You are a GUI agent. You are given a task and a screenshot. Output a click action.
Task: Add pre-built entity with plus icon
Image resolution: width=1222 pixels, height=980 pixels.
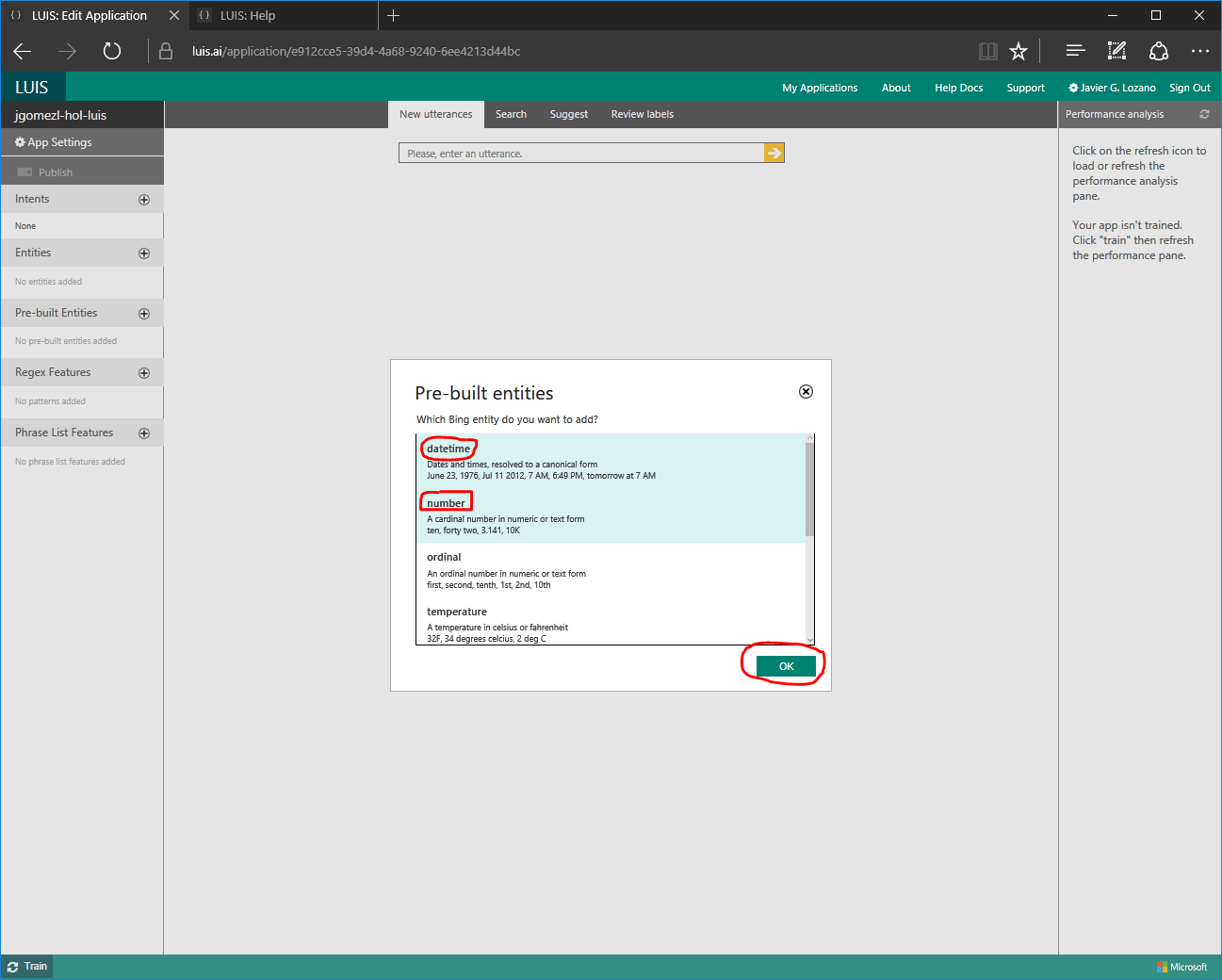pos(144,314)
